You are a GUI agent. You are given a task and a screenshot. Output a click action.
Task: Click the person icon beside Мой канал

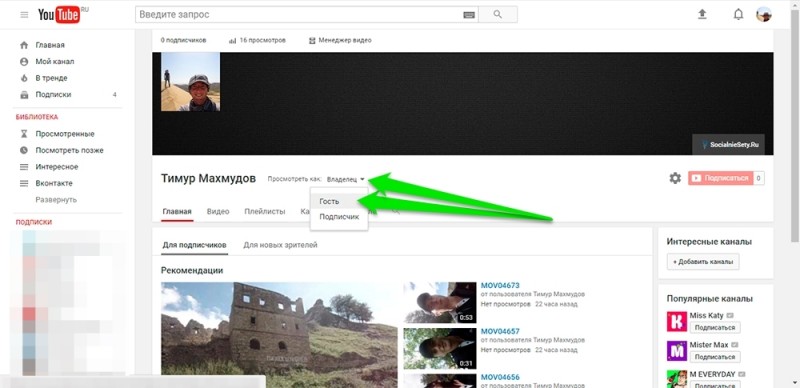click(24, 61)
